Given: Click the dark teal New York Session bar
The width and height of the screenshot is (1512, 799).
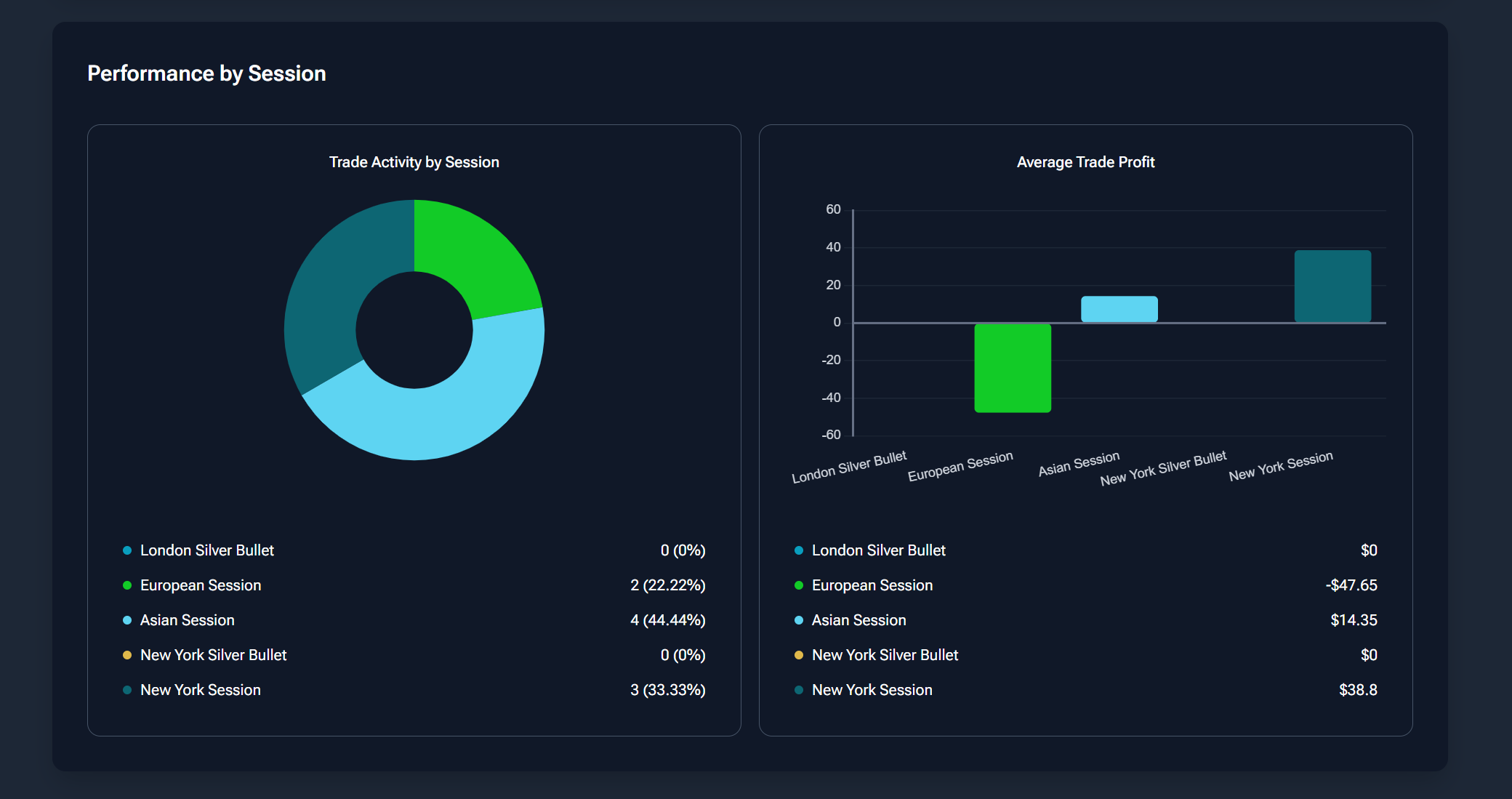Looking at the screenshot, I should [1332, 286].
